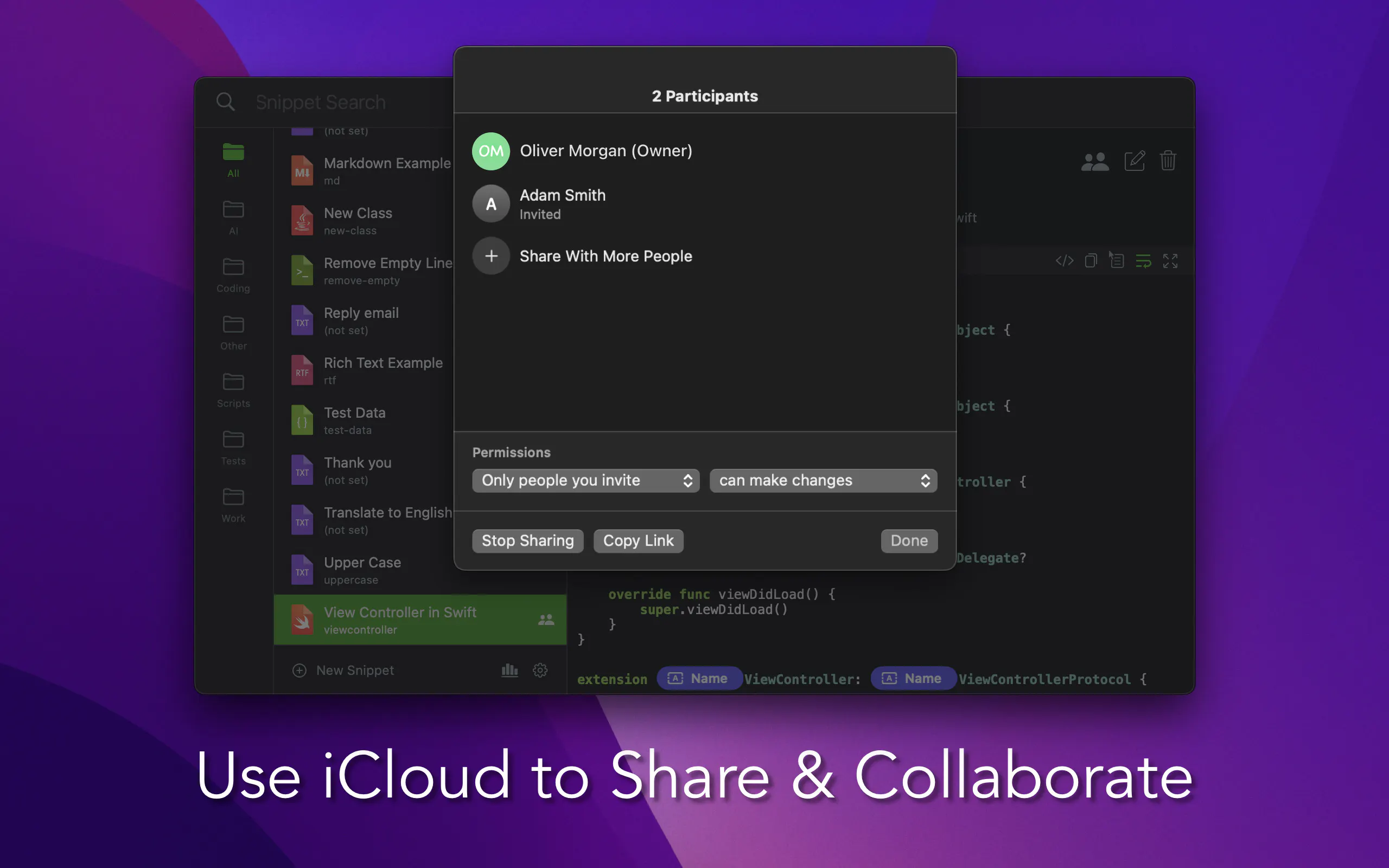
Task: Open settings gear icon
Action: pos(540,670)
